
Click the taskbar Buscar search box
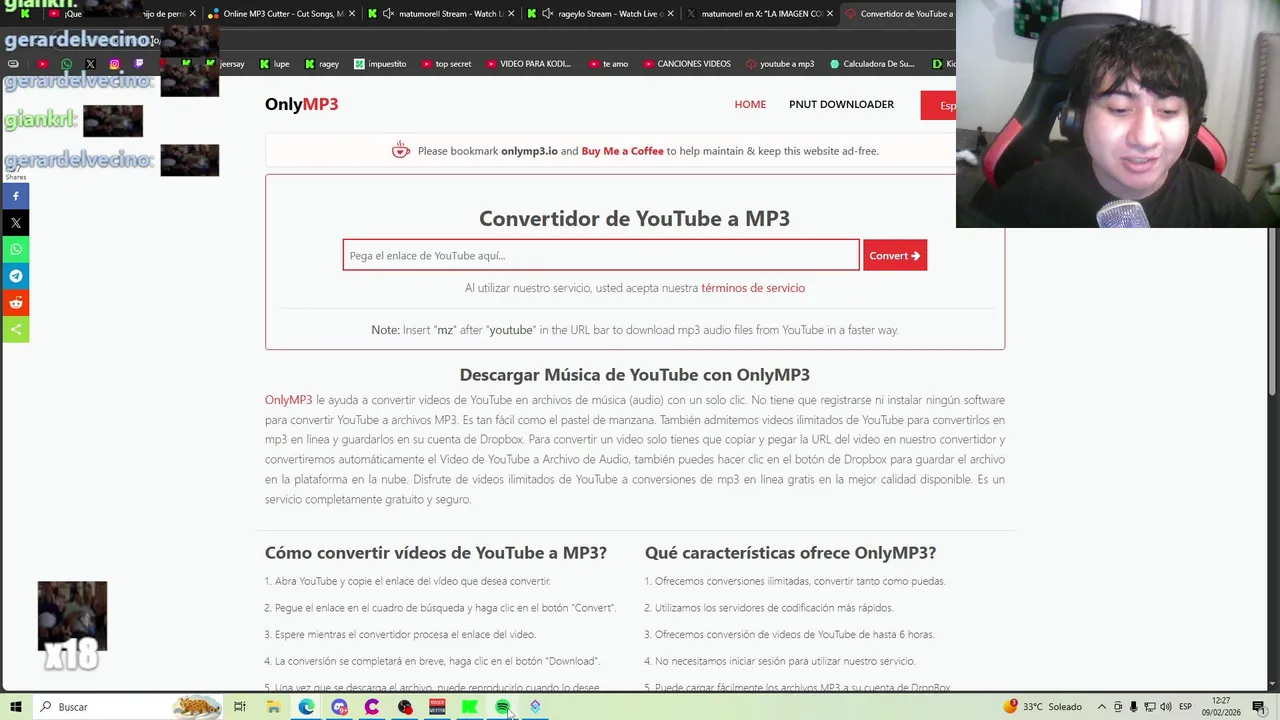128,707
